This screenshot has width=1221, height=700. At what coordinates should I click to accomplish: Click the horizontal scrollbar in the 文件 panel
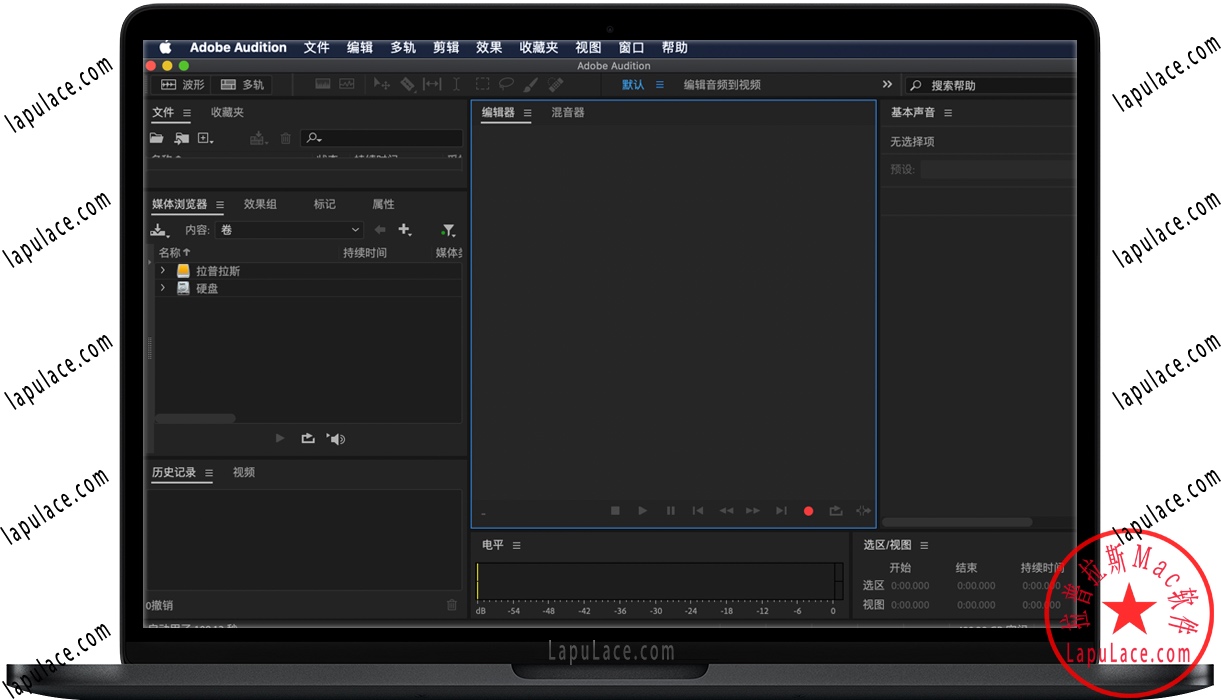pos(195,418)
